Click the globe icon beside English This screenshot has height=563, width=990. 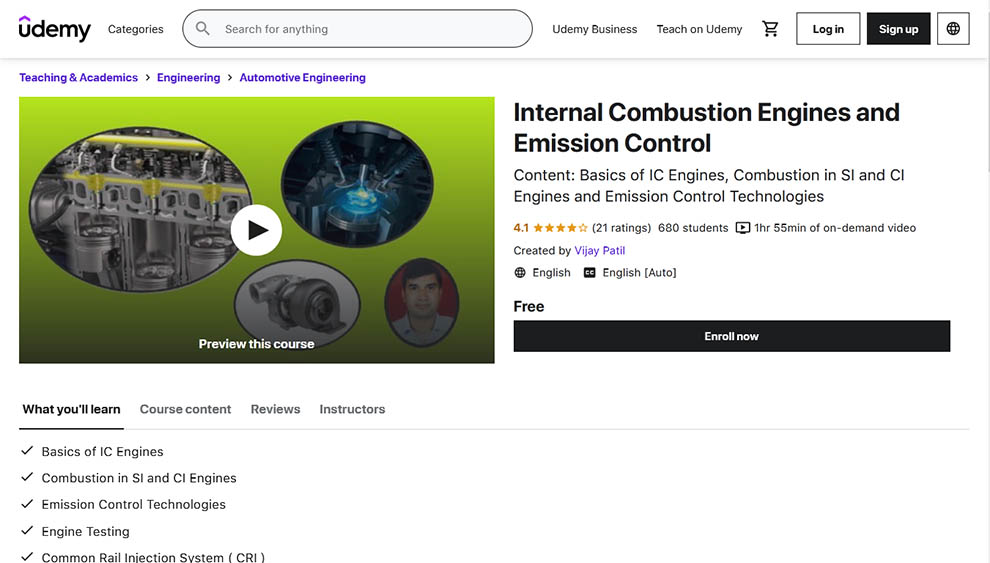[520, 273]
